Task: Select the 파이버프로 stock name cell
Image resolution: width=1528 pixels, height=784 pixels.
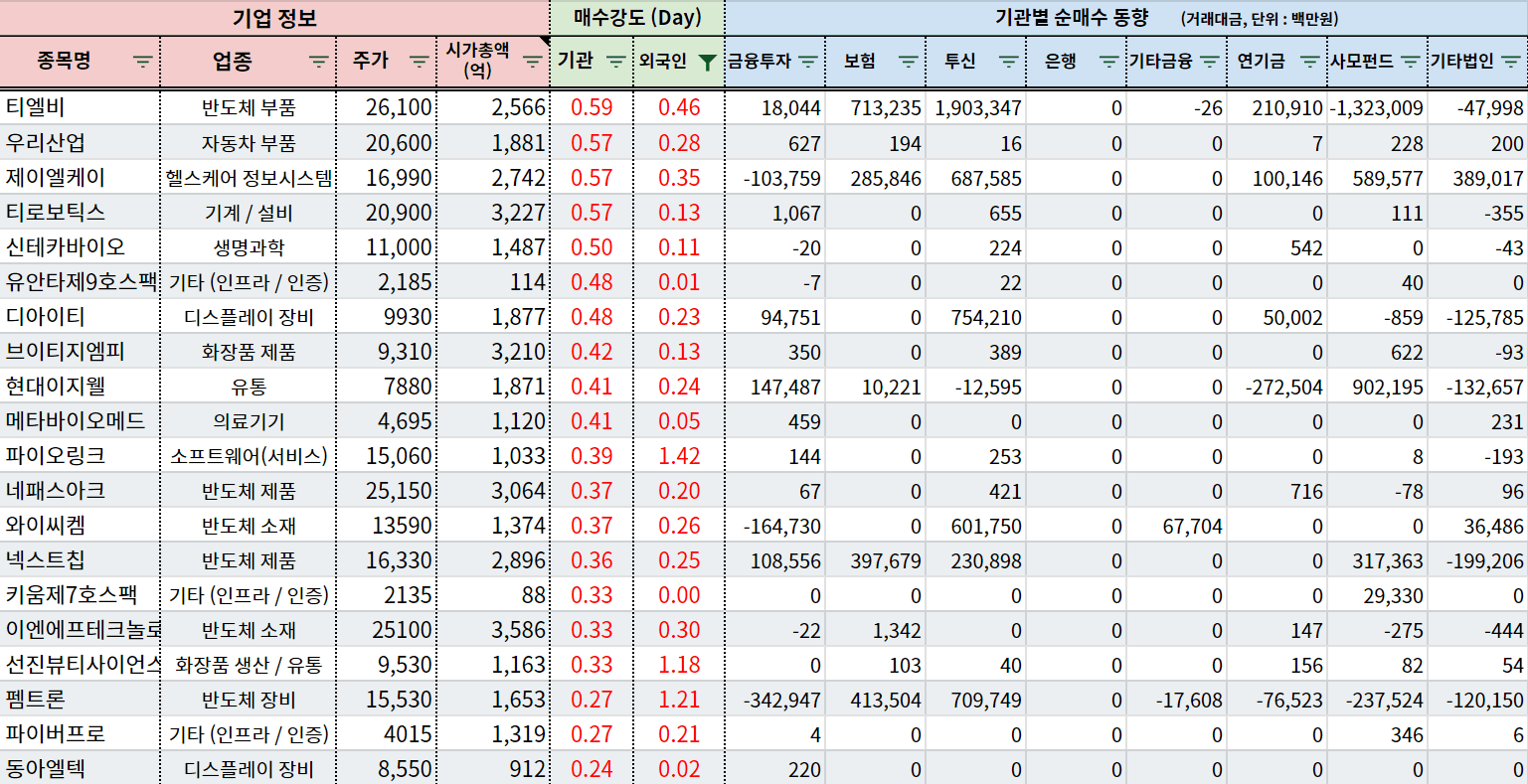Action: [x=80, y=733]
